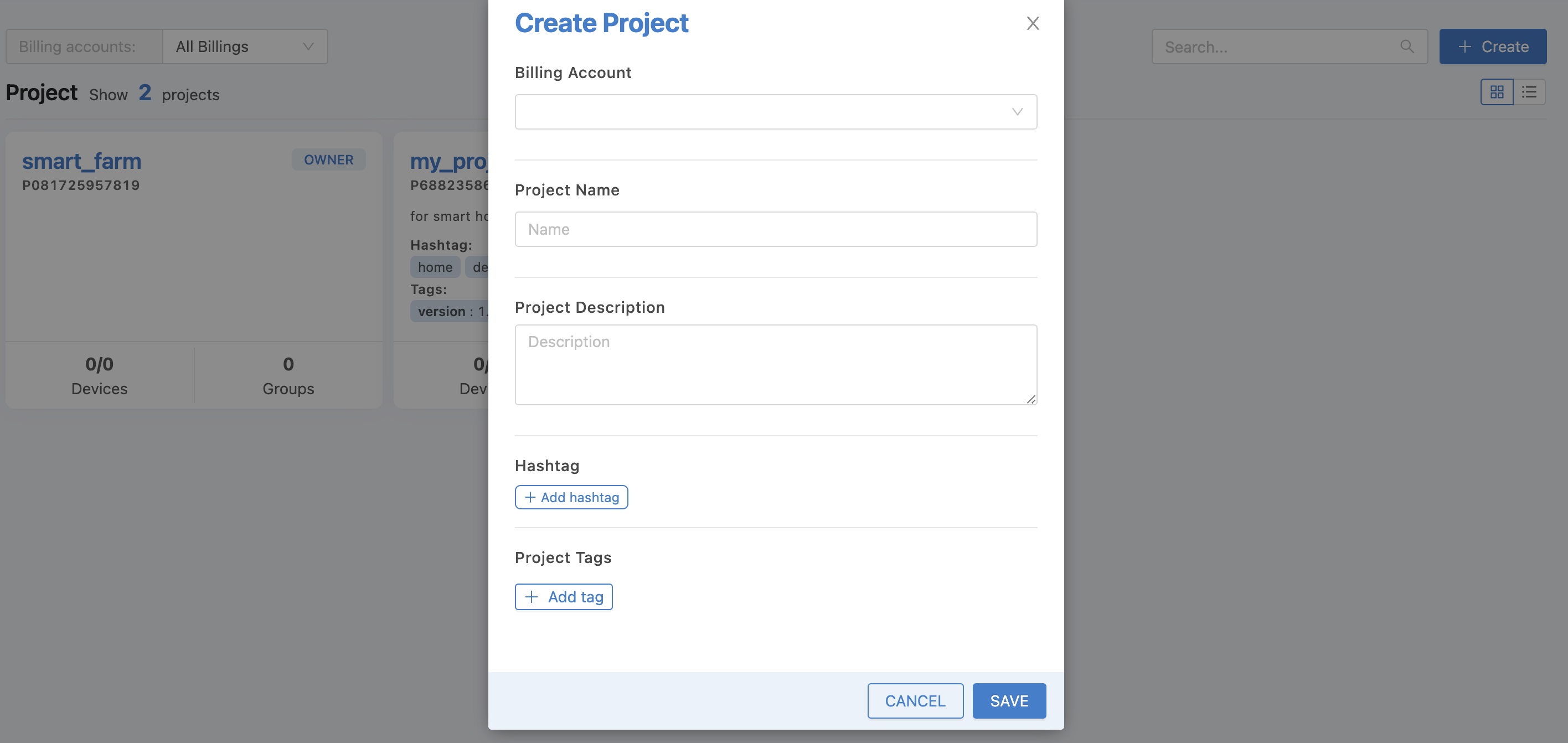Click the CANCEL button
The height and width of the screenshot is (743, 1568).
[x=915, y=700]
